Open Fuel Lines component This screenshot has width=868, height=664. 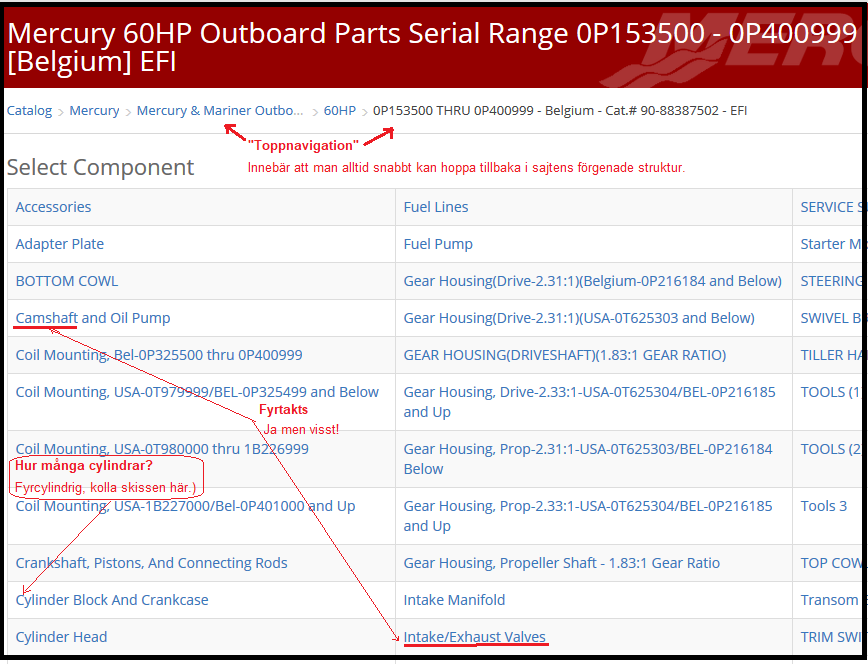(436, 207)
